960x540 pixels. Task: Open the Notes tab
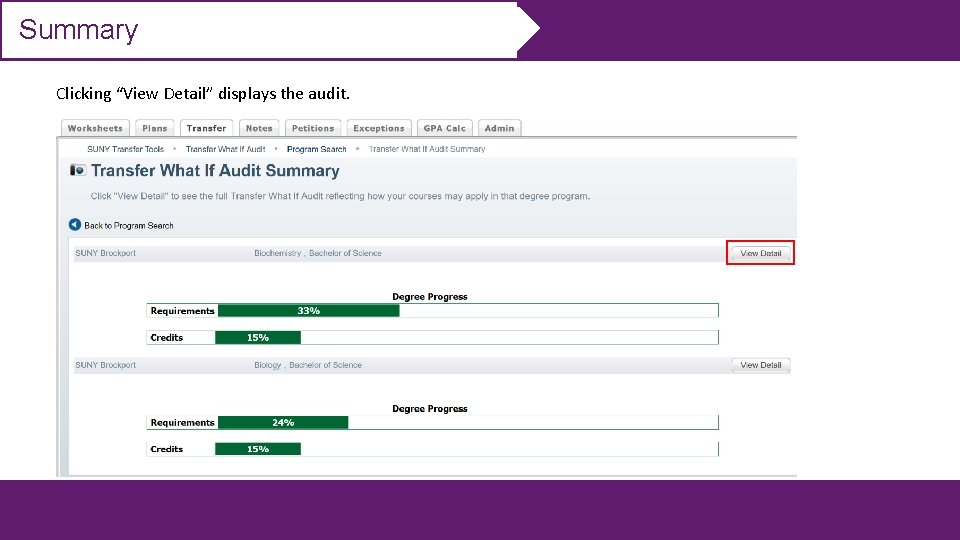coord(259,128)
